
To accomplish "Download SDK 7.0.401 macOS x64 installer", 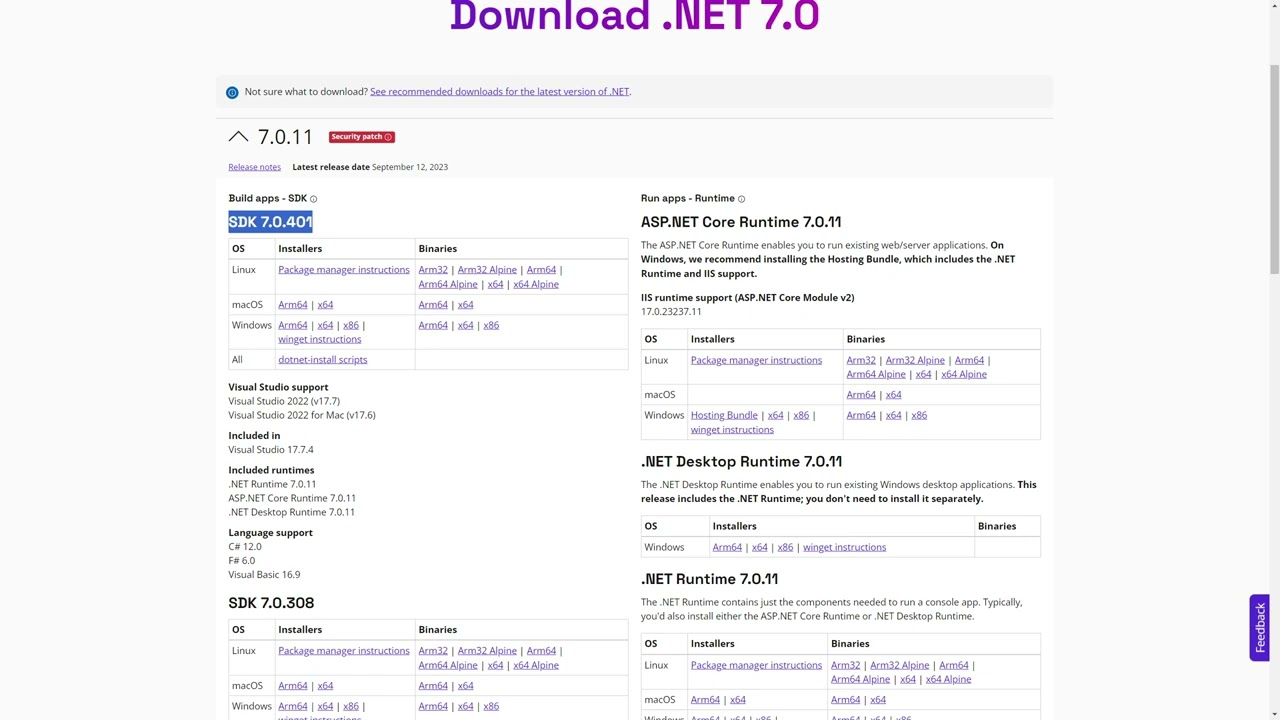I will click(x=325, y=305).
